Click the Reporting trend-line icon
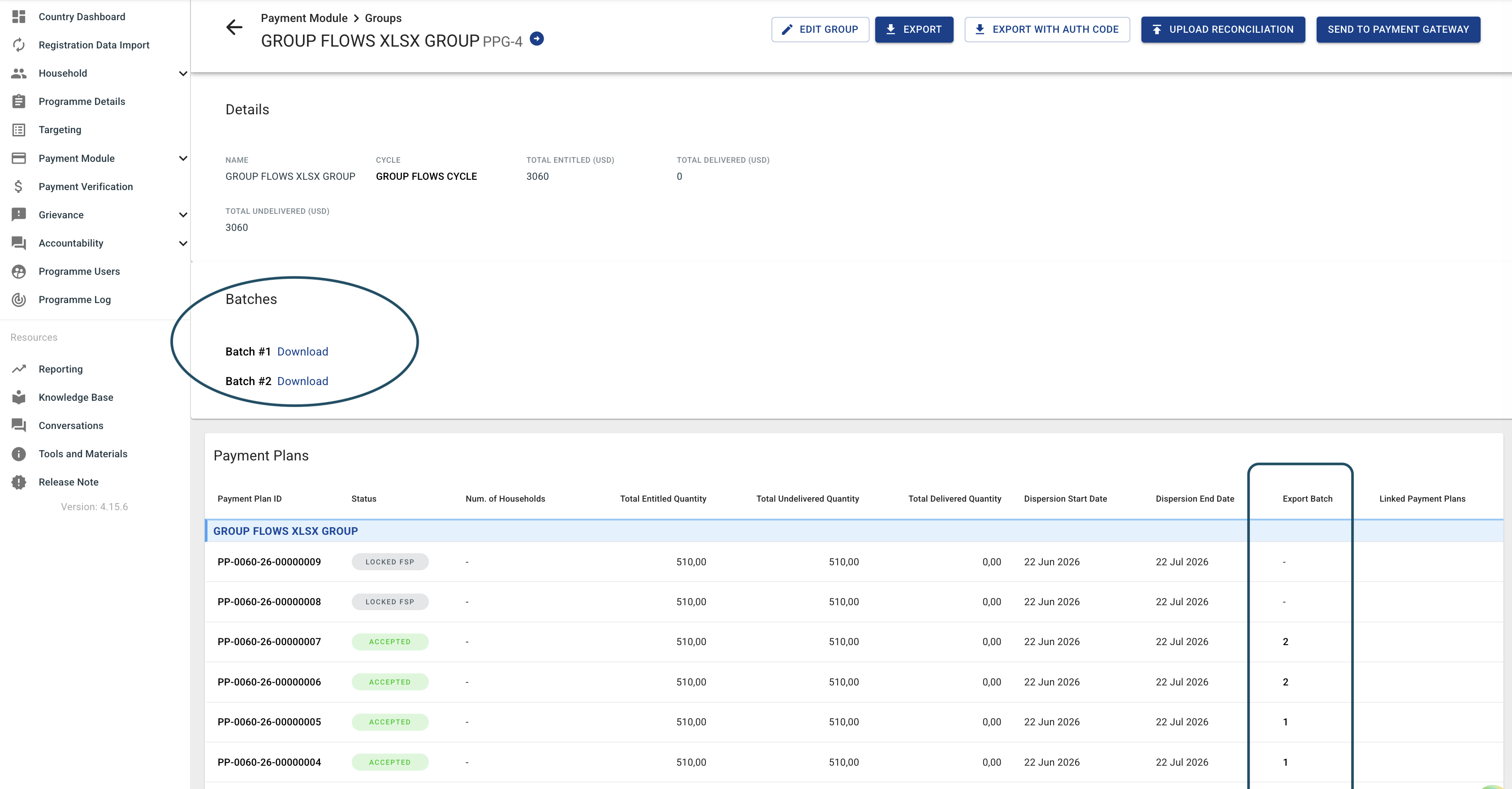Screen dimensions: 1512x789 tap(19, 368)
